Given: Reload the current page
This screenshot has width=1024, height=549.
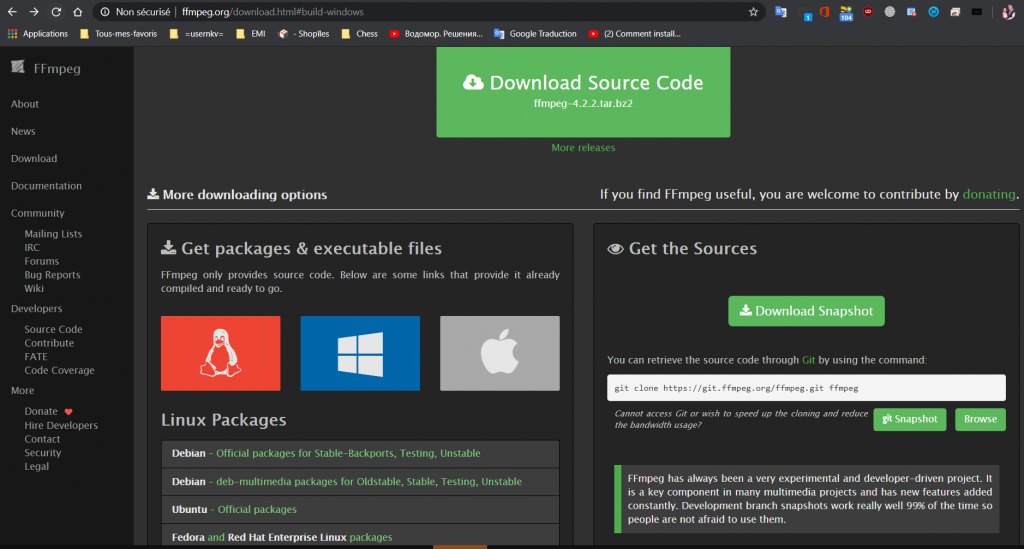Looking at the screenshot, I should (56, 12).
